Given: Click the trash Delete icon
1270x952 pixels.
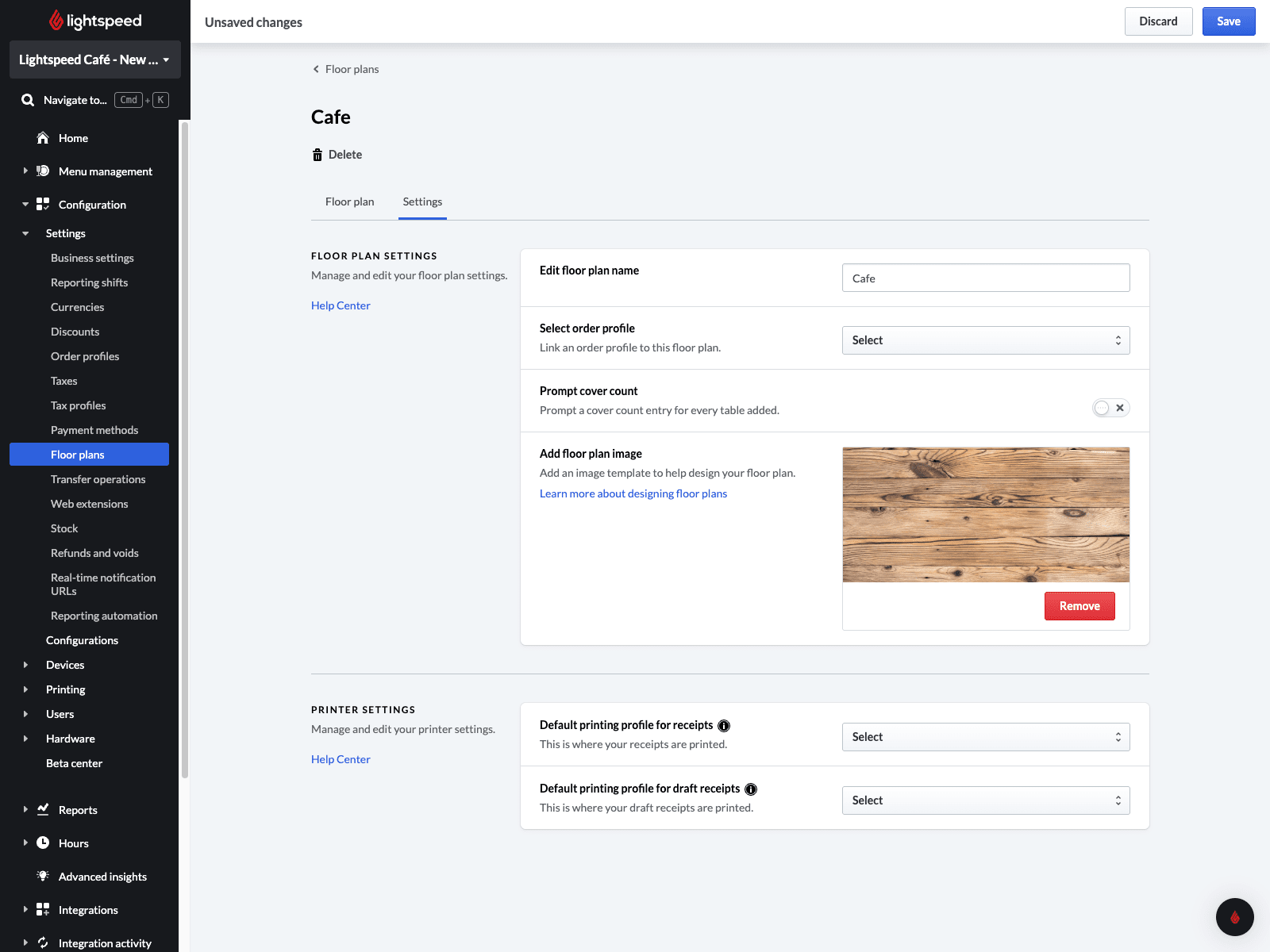Looking at the screenshot, I should pos(317,155).
